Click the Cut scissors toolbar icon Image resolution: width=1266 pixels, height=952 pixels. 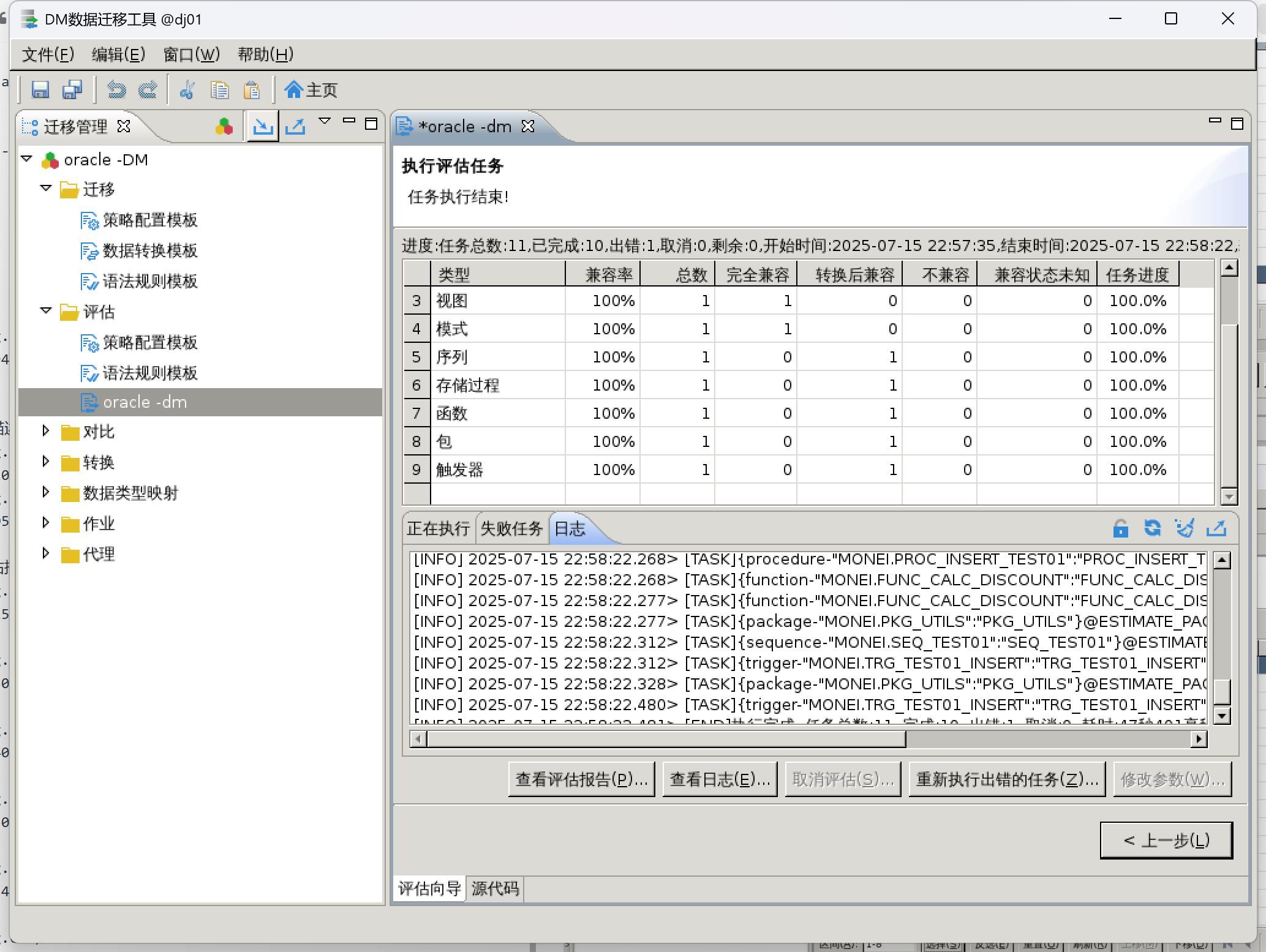[x=187, y=90]
